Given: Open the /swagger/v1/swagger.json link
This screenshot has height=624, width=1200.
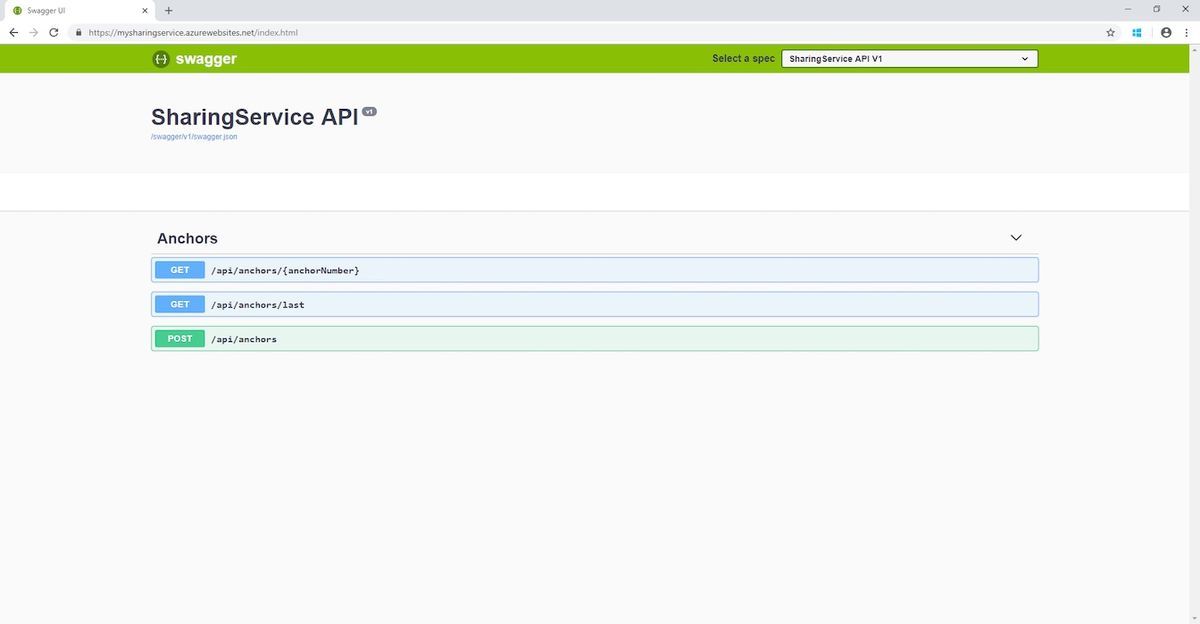Looking at the screenshot, I should click(x=194, y=137).
